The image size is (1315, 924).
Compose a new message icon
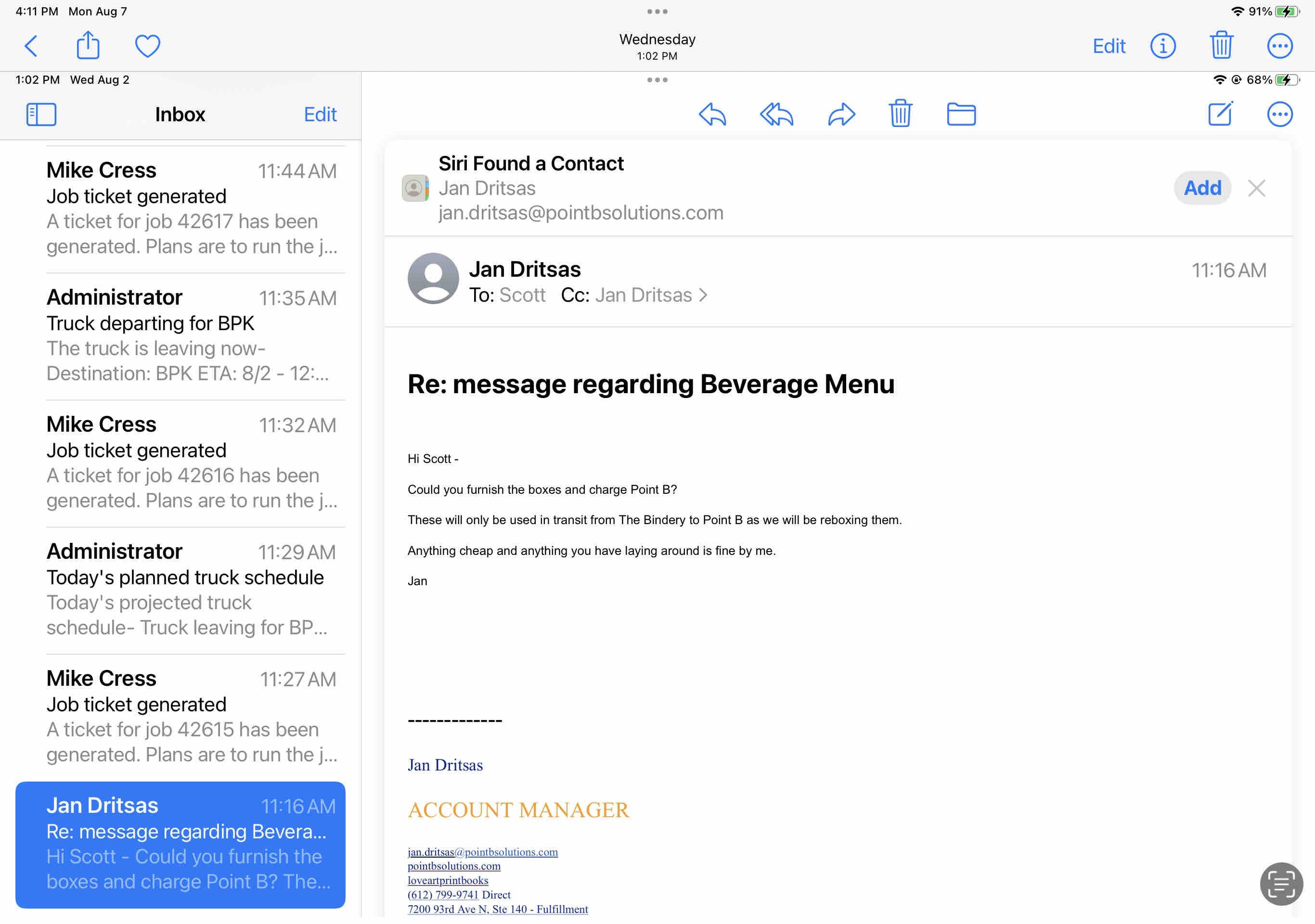[1221, 114]
